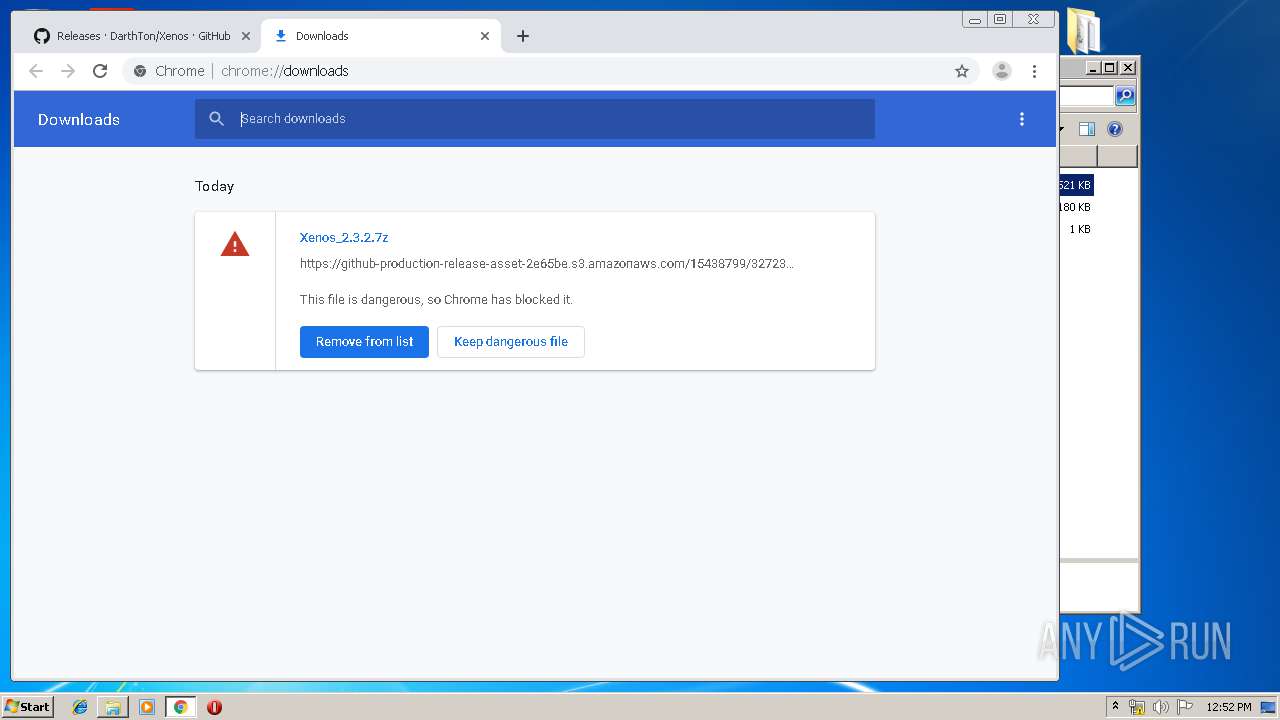Image resolution: width=1280 pixels, height=720 pixels.
Task: Click the search box in the background window
Action: [x=1087, y=96]
